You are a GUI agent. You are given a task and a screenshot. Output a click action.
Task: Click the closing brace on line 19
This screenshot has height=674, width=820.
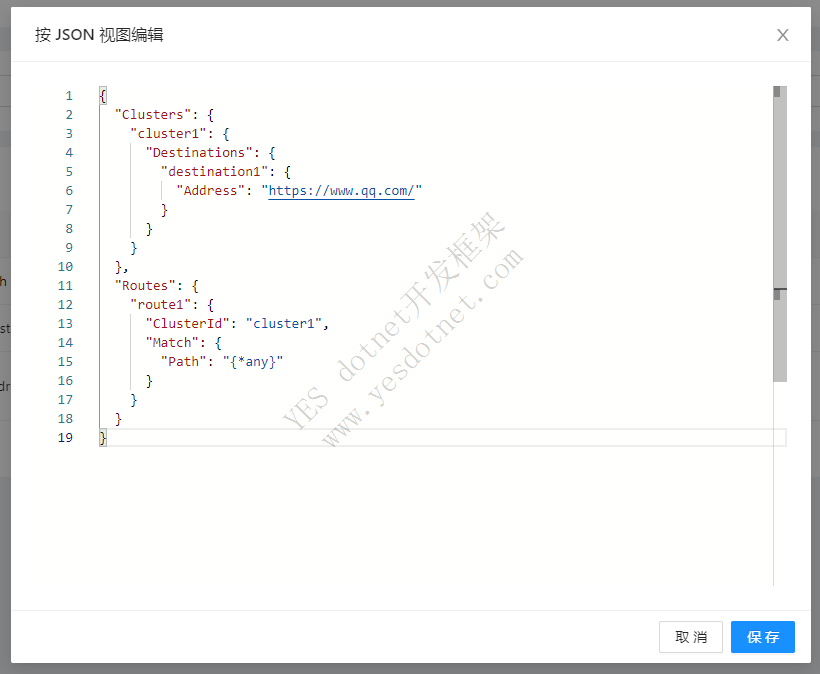click(x=103, y=438)
